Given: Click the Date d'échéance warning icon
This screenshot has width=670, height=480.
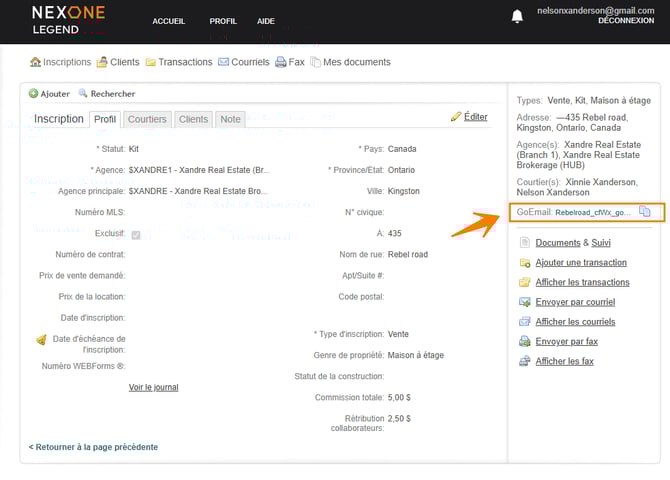Looking at the screenshot, I should (x=41, y=340).
